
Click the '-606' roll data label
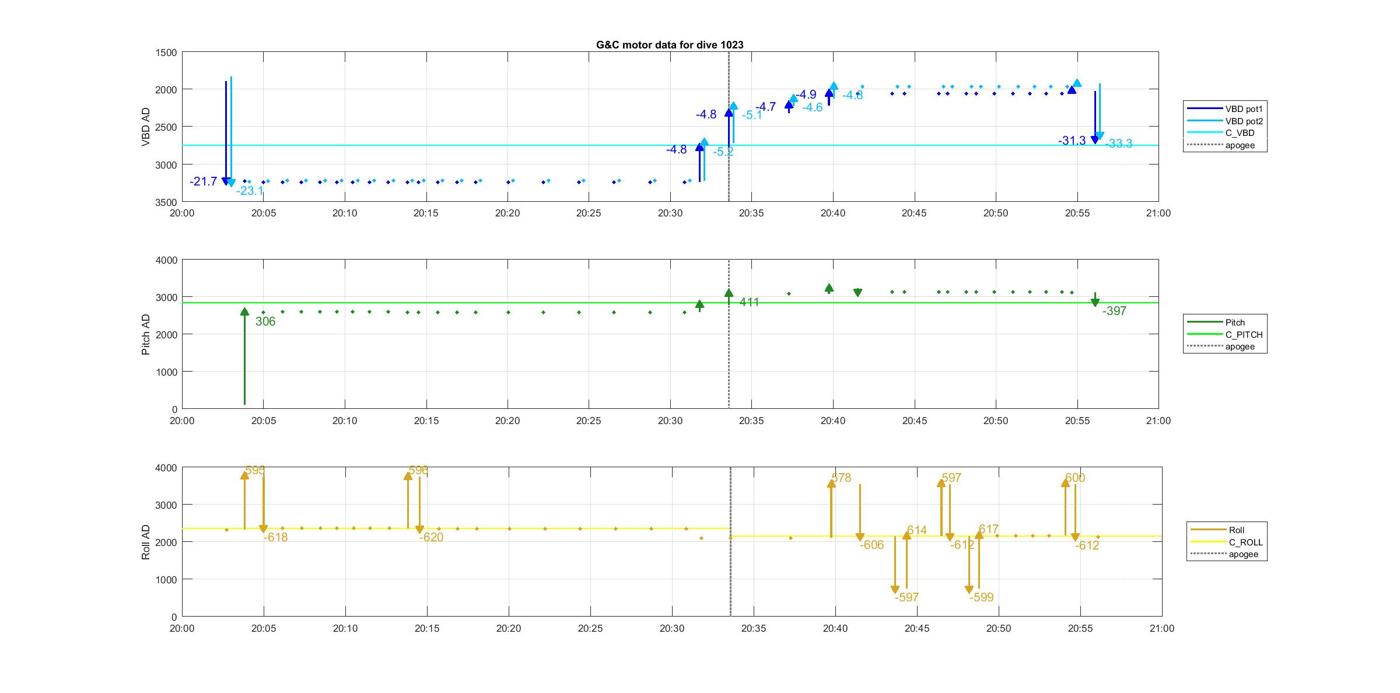click(872, 546)
